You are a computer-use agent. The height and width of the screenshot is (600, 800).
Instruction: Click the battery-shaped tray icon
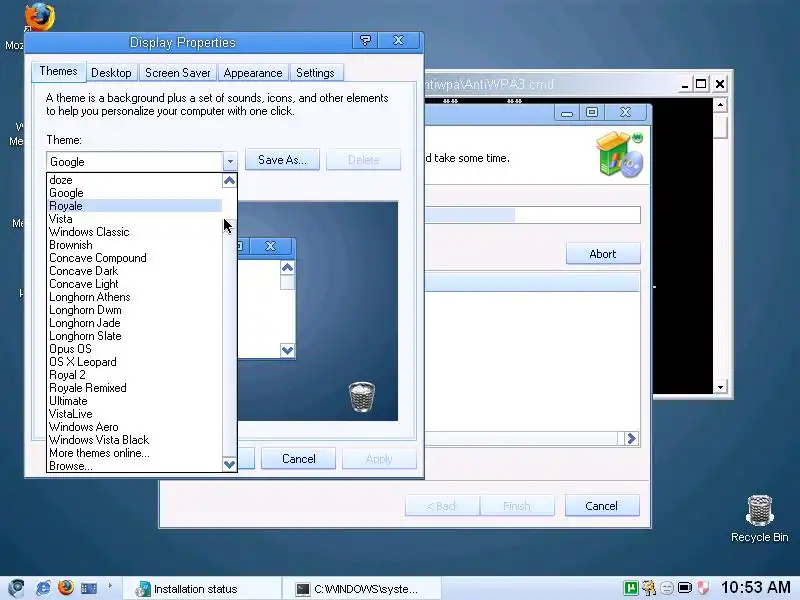point(685,588)
